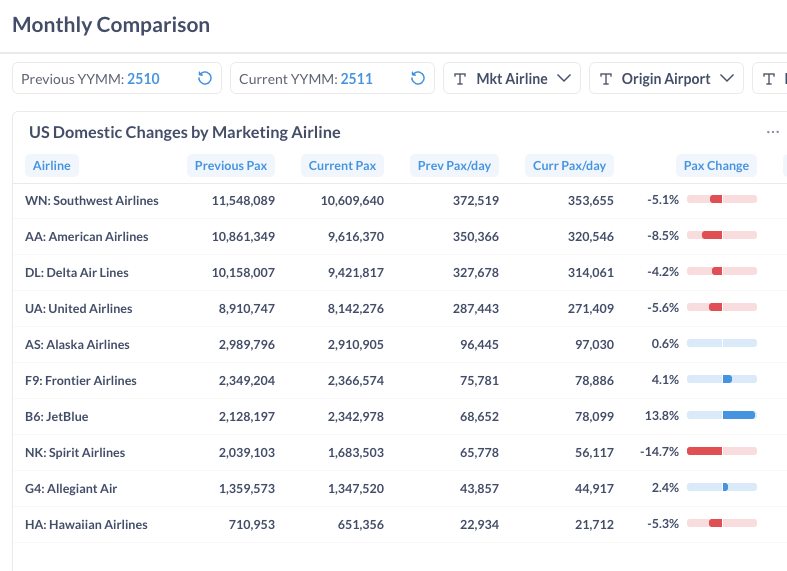Select the WN: Southwest Airlines row label

(92, 201)
